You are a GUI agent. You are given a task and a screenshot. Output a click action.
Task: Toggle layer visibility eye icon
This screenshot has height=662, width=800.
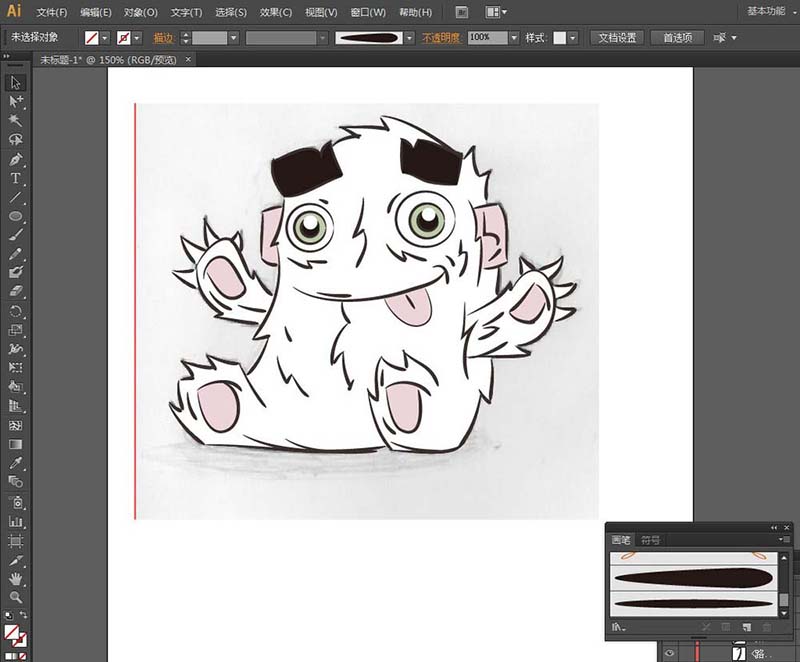tap(670, 653)
